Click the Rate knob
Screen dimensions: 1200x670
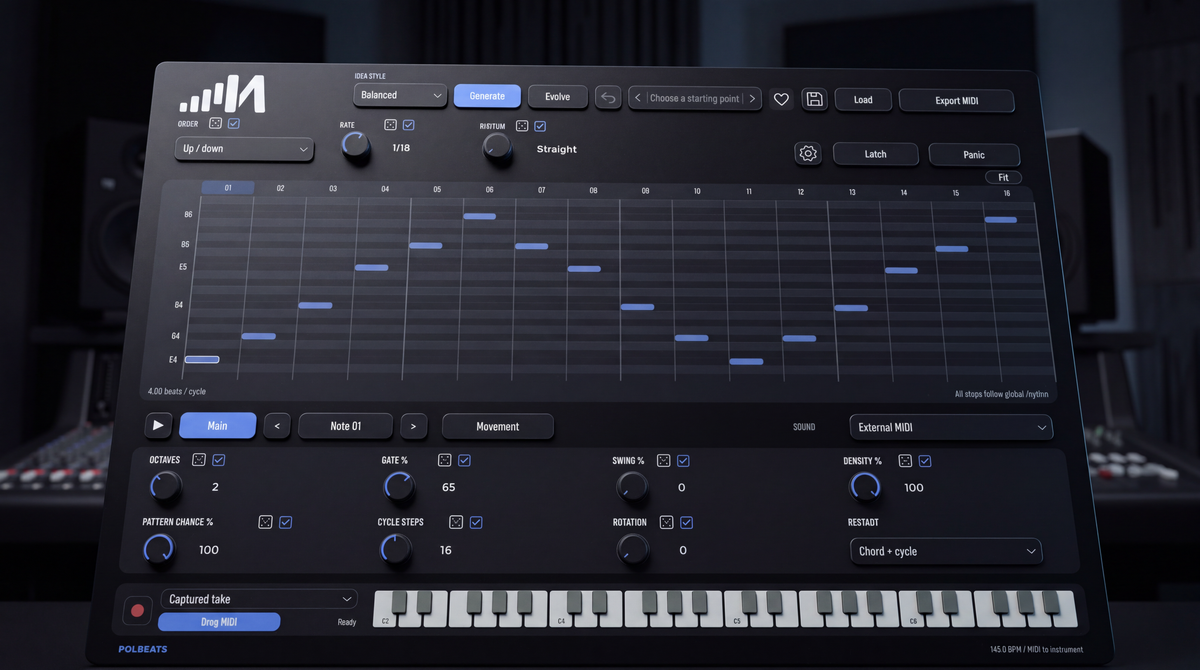[x=355, y=147]
